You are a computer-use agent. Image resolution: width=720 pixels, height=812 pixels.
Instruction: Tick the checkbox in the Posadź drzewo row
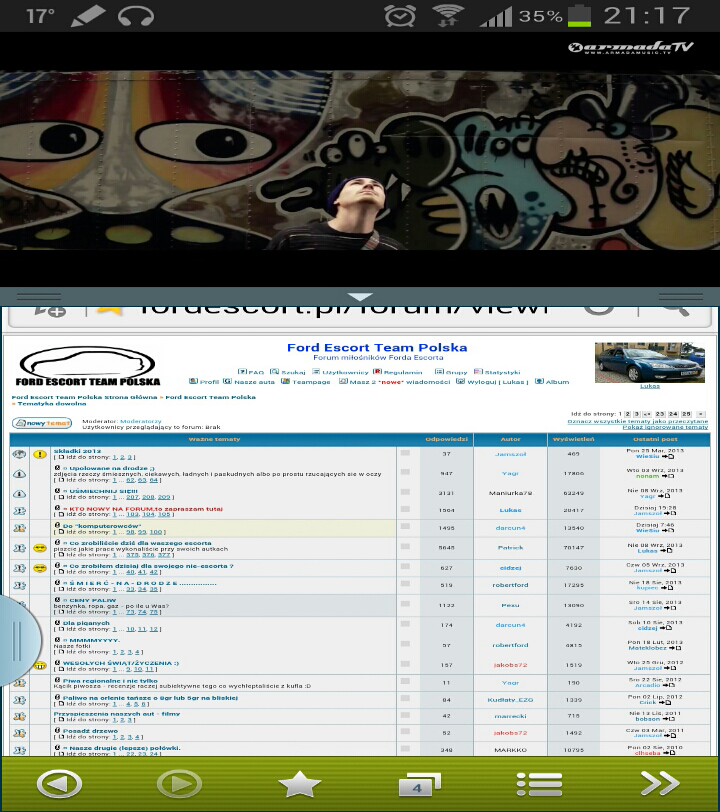click(405, 732)
